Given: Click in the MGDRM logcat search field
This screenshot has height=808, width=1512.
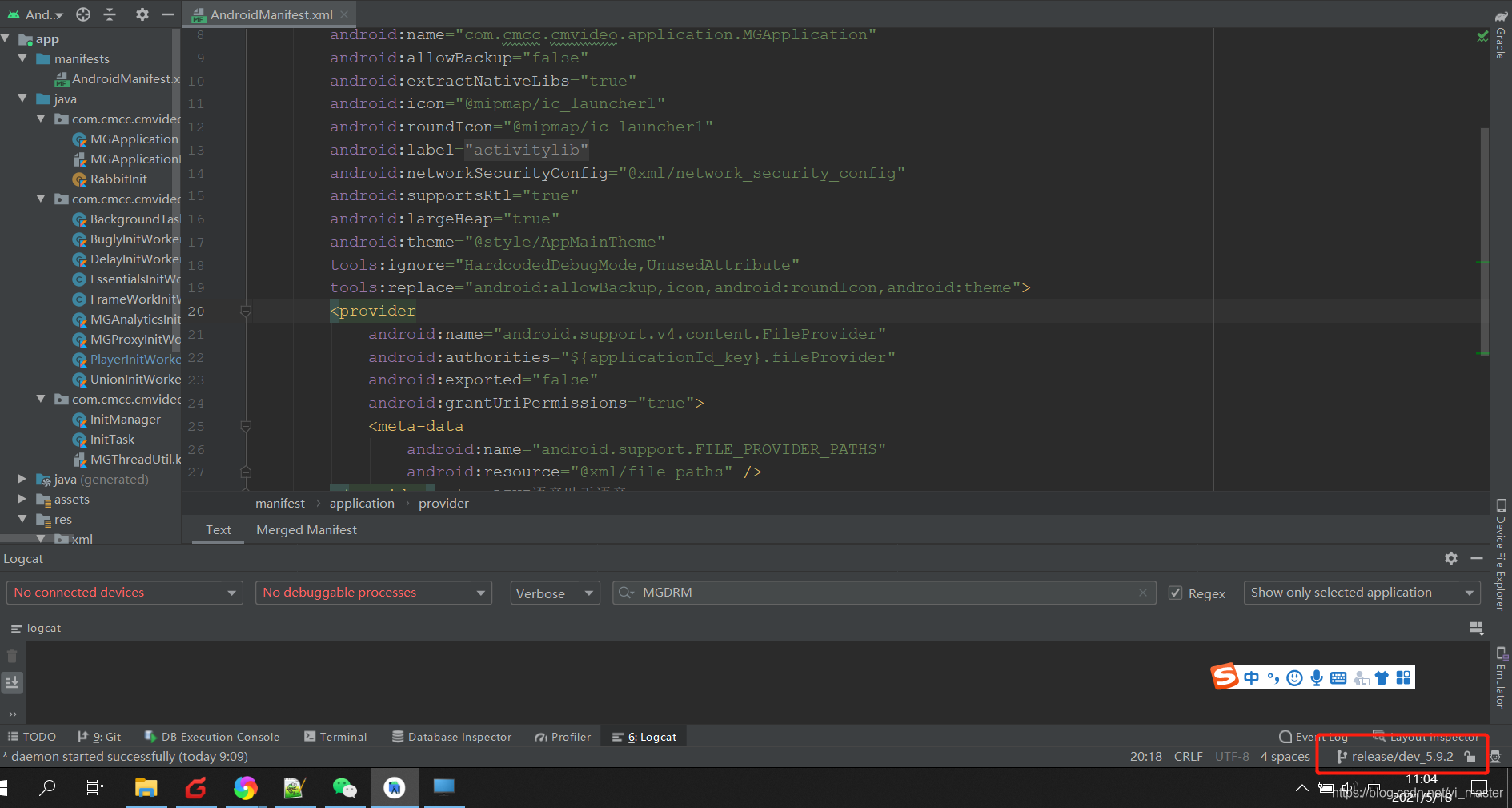Looking at the screenshot, I should pyautogui.click(x=884, y=593).
